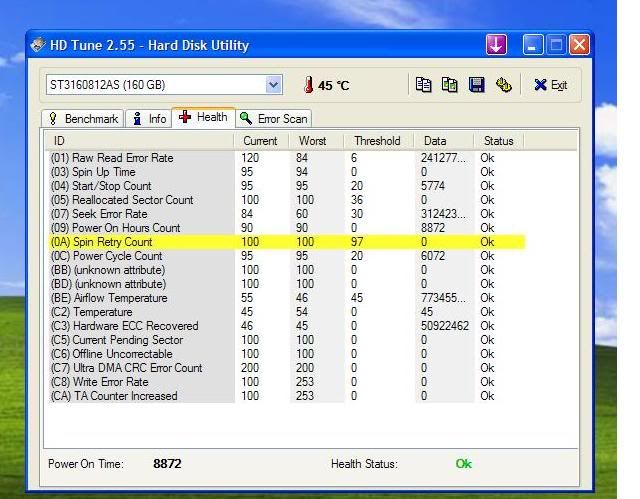The height and width of the screenshot is (499, 640).
Task: Click the Status column header
Action: point(498,141)
